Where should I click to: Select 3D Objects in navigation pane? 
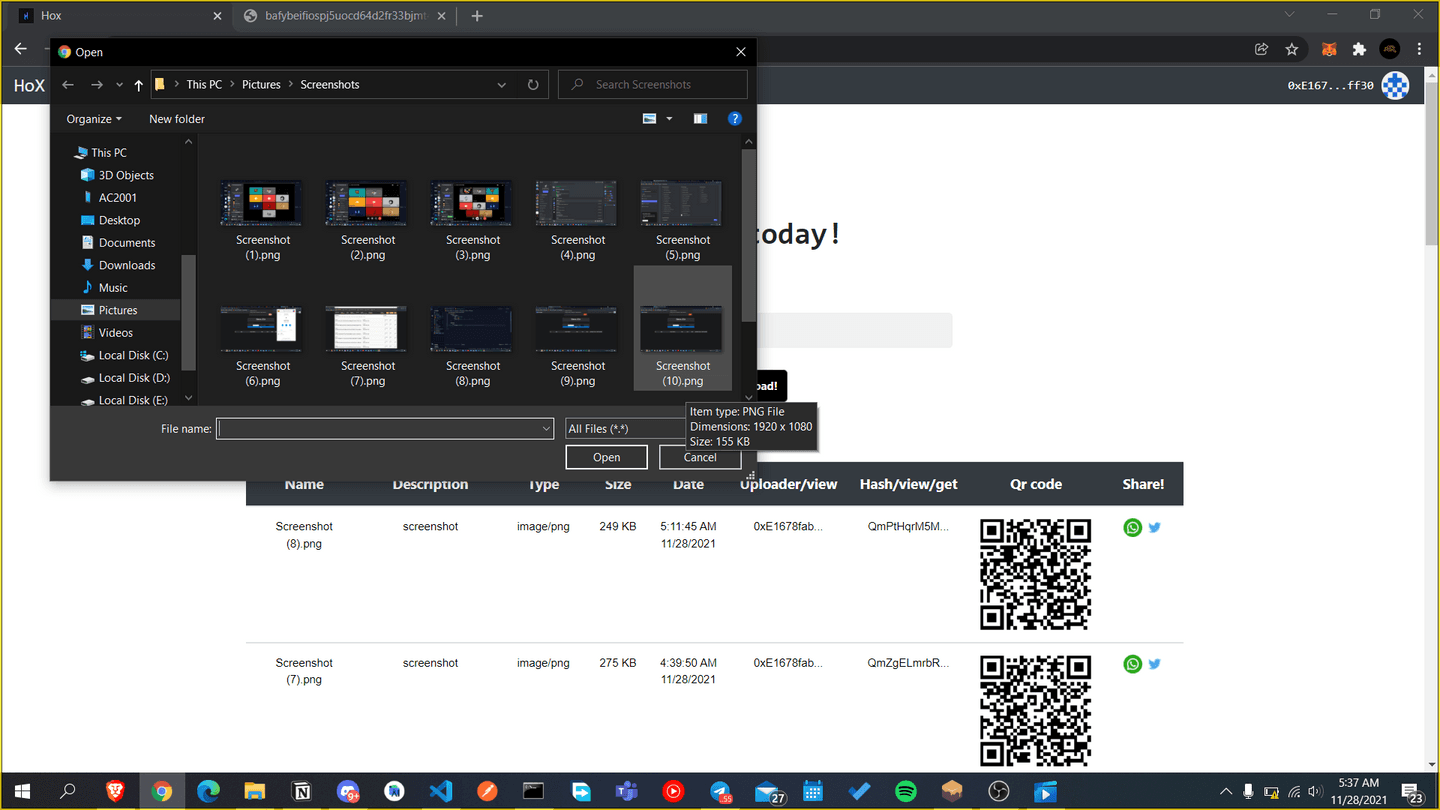tap(116, 175)
